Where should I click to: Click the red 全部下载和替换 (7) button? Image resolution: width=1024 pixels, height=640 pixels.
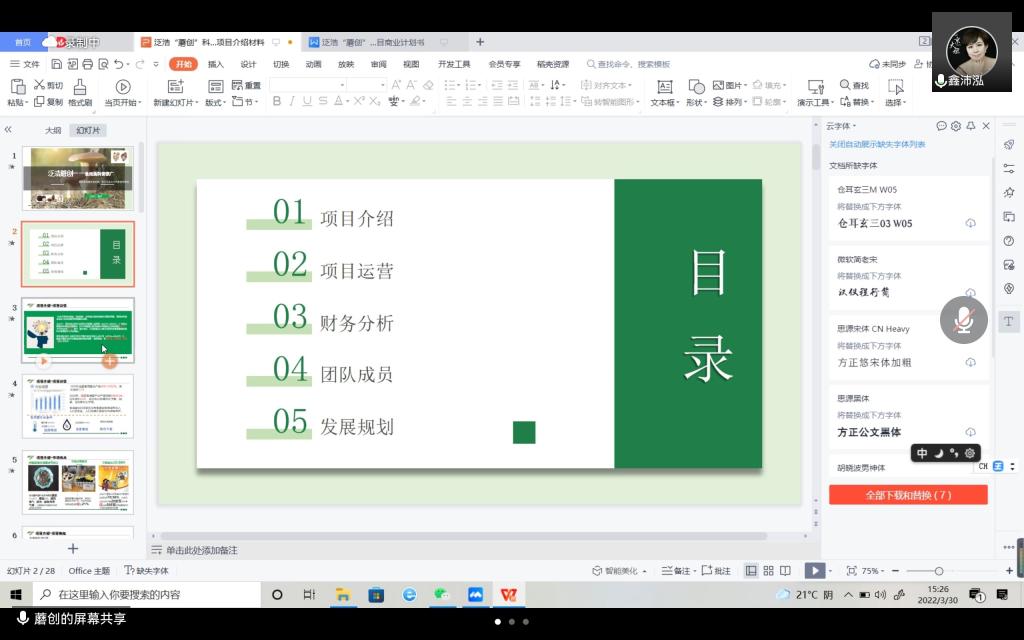click(908, 495)
